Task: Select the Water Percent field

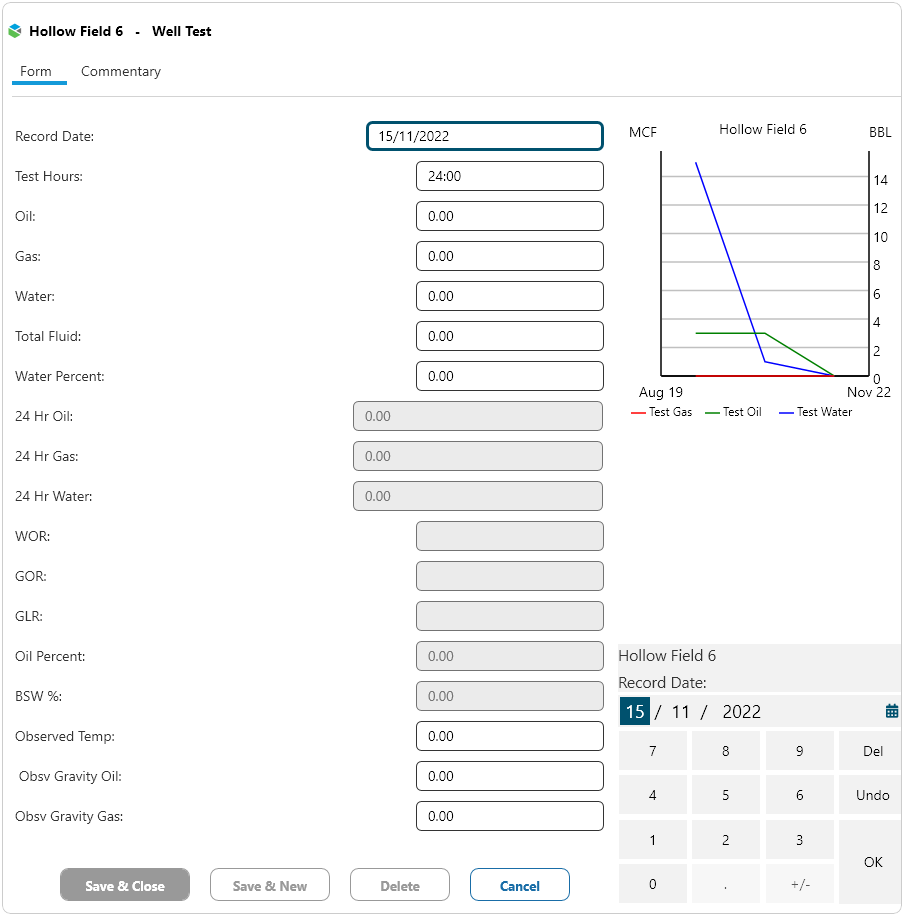Action: pyautogui.click(x=510, y=376)
